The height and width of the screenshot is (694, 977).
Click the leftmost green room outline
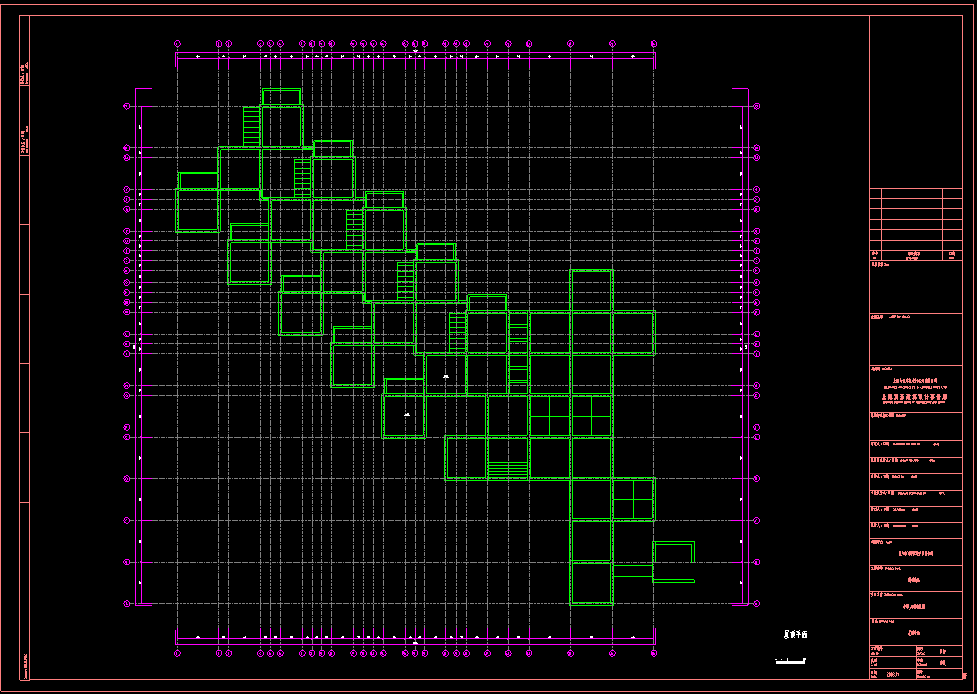point(197,210)
